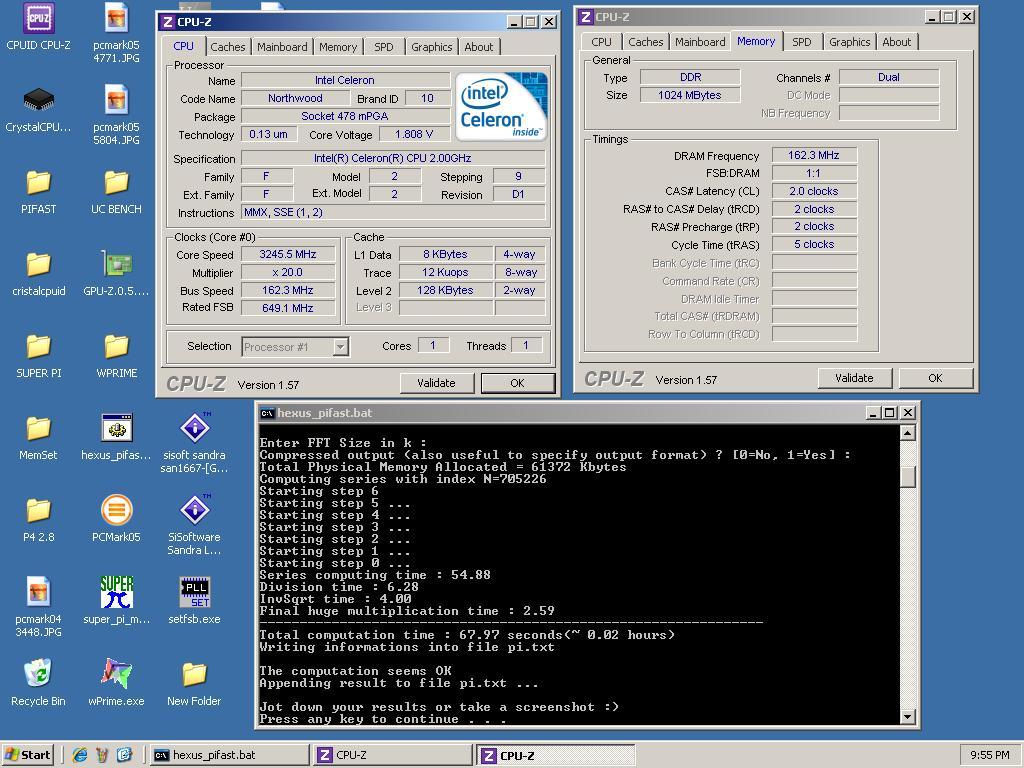Click the Core Speed 3245.5 MHz value

[x=287, y=254]
